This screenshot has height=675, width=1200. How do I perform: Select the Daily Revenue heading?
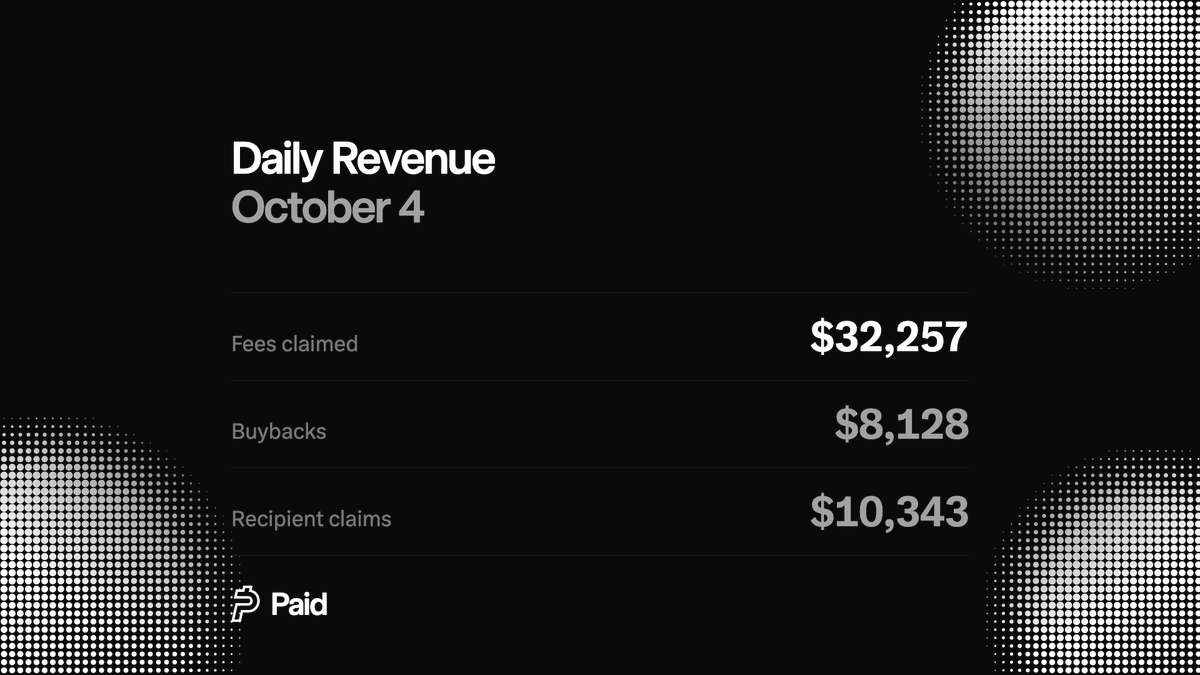363,159
